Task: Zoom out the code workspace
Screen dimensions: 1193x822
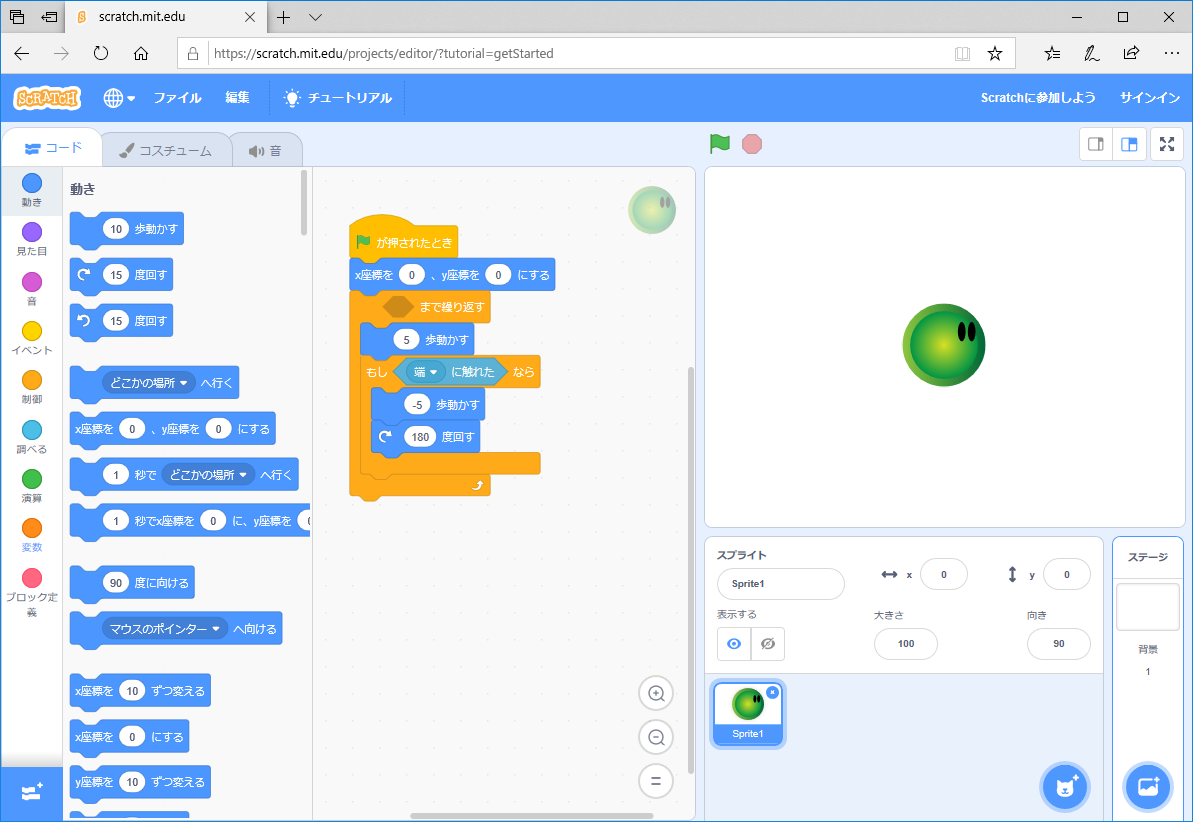Action: (656, 738)
